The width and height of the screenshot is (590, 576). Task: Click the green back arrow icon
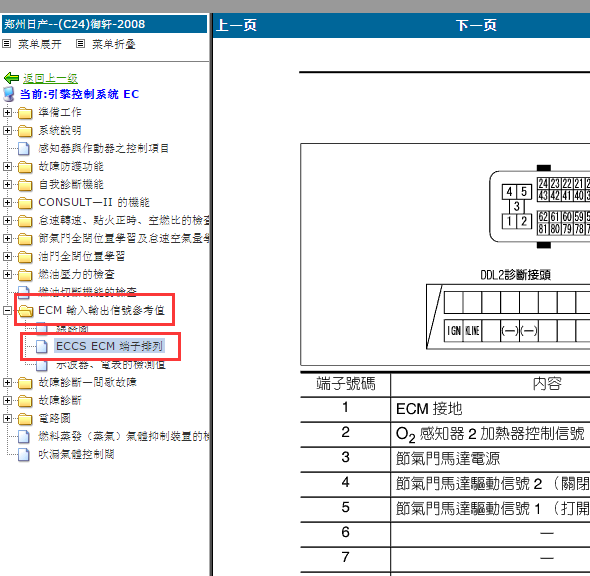11,78
